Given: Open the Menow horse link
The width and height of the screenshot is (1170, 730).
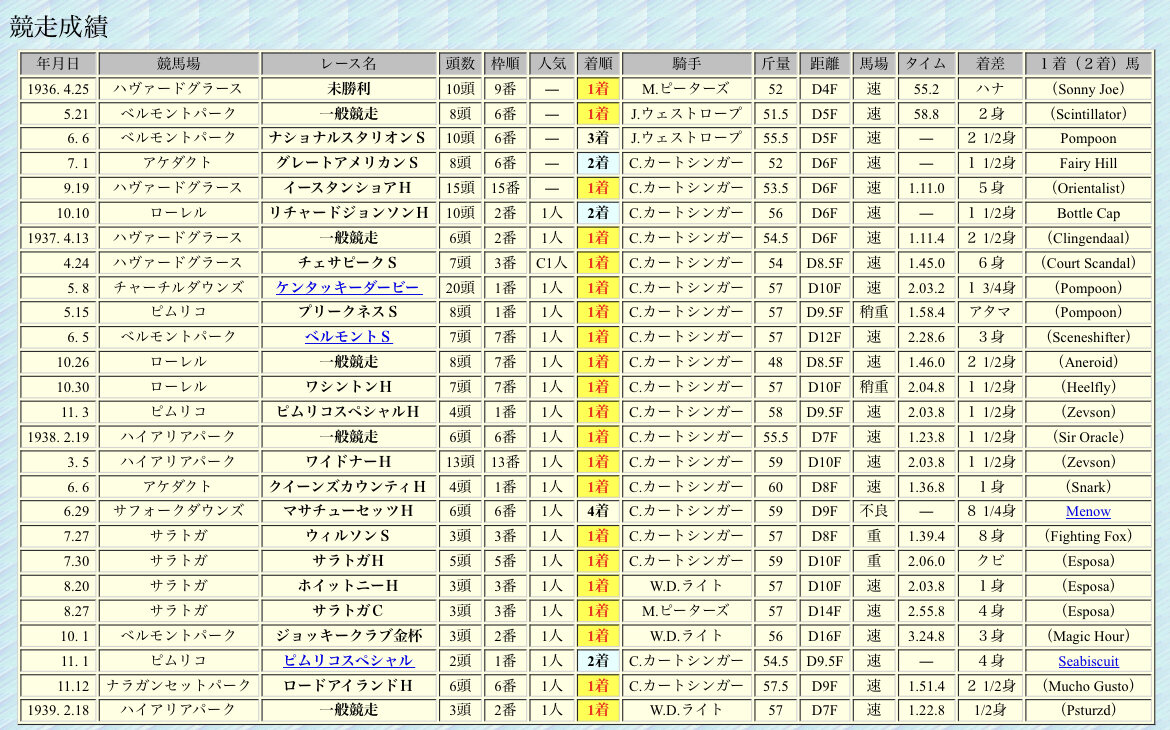Looking at the screenshot, I should click(1088, 511).
